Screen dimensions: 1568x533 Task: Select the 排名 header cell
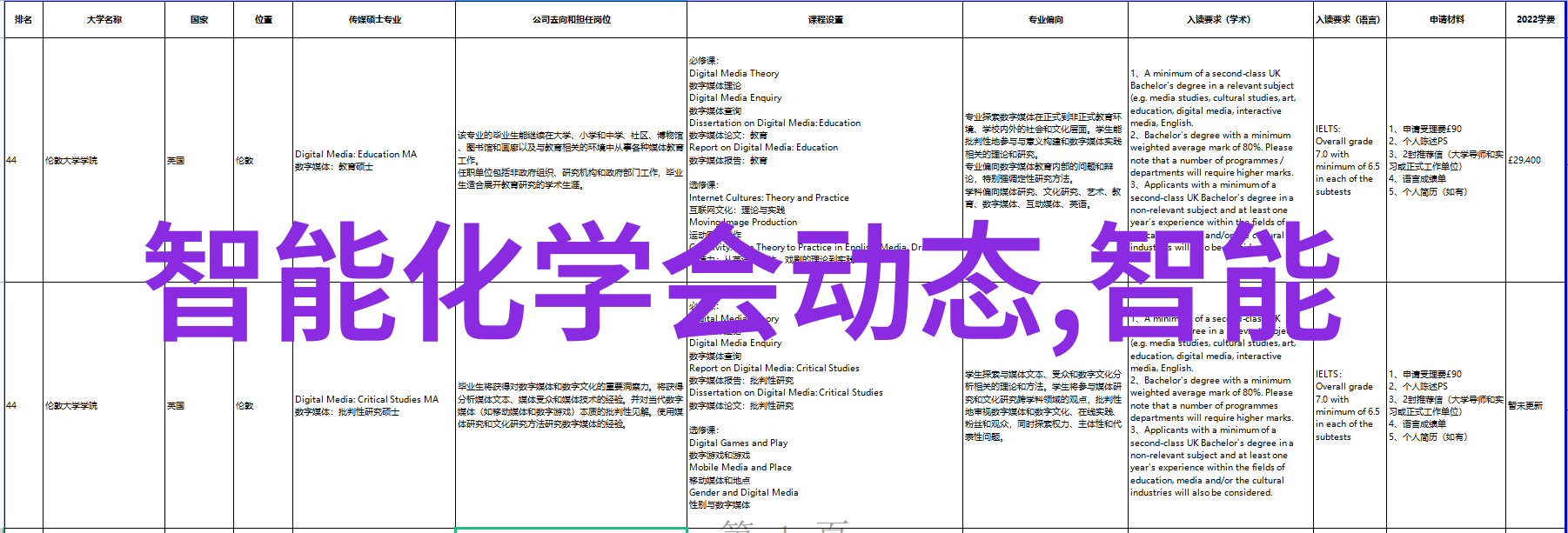[x=23, y=19]
